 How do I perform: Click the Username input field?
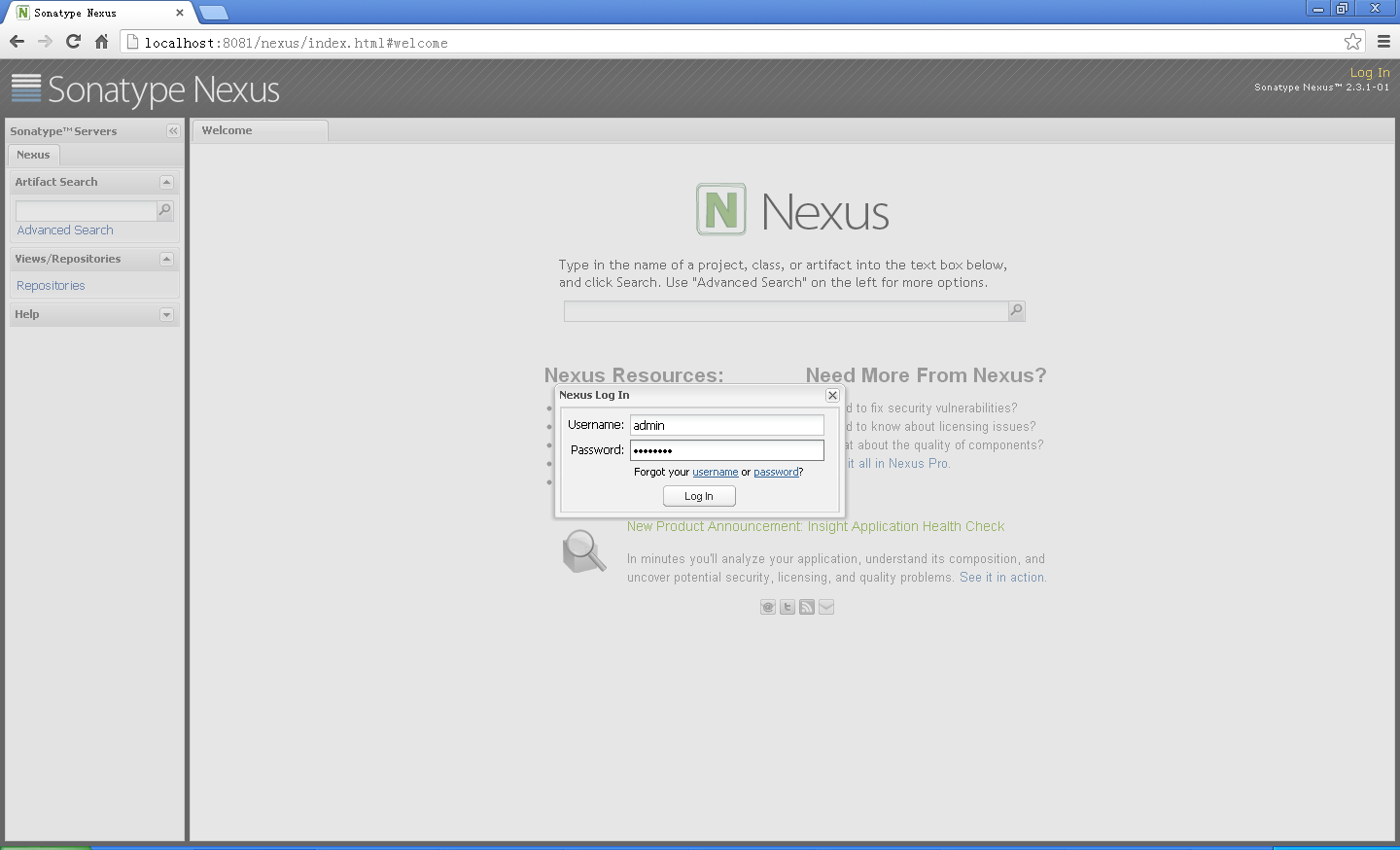[x=726, y=425]
